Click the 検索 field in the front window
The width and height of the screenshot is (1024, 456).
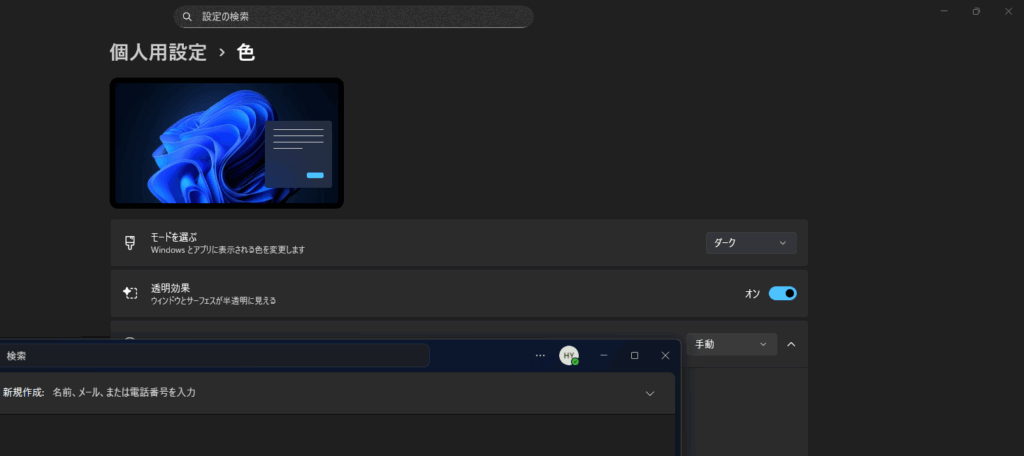tap(215, 355)
